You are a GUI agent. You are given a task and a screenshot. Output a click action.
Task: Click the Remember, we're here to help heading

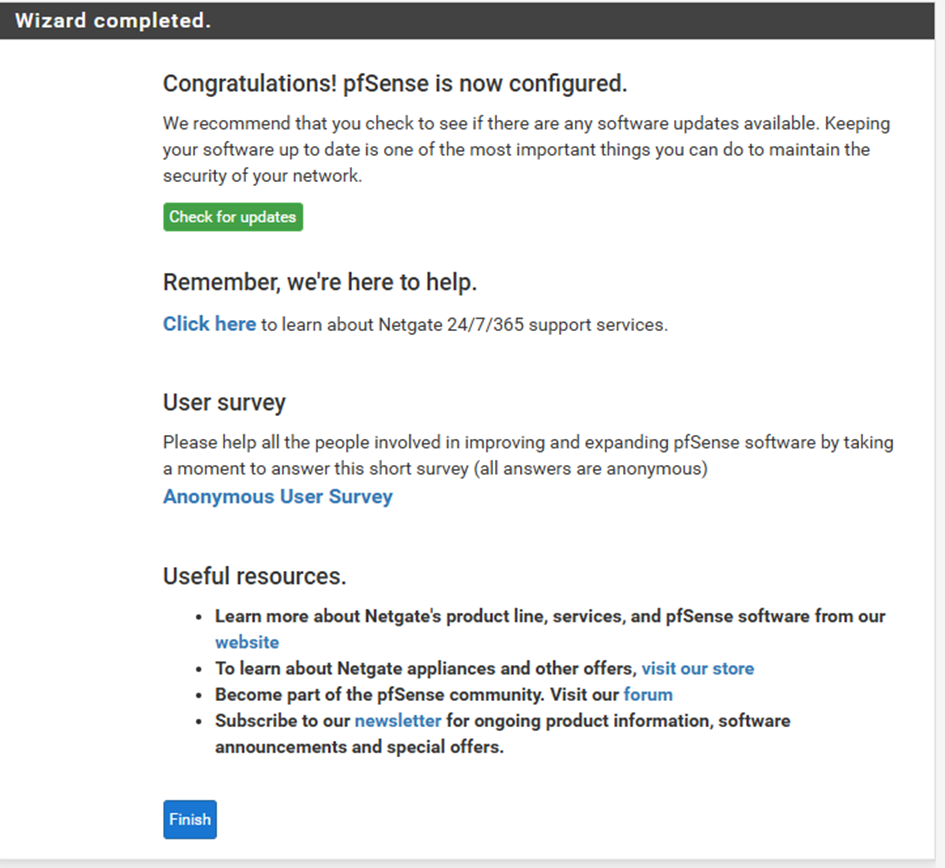click(x=320, y=282)
